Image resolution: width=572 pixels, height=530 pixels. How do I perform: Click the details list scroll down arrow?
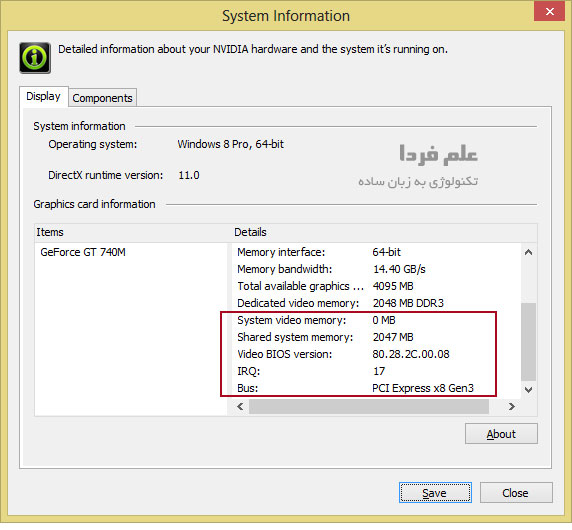tap(528, 390)
